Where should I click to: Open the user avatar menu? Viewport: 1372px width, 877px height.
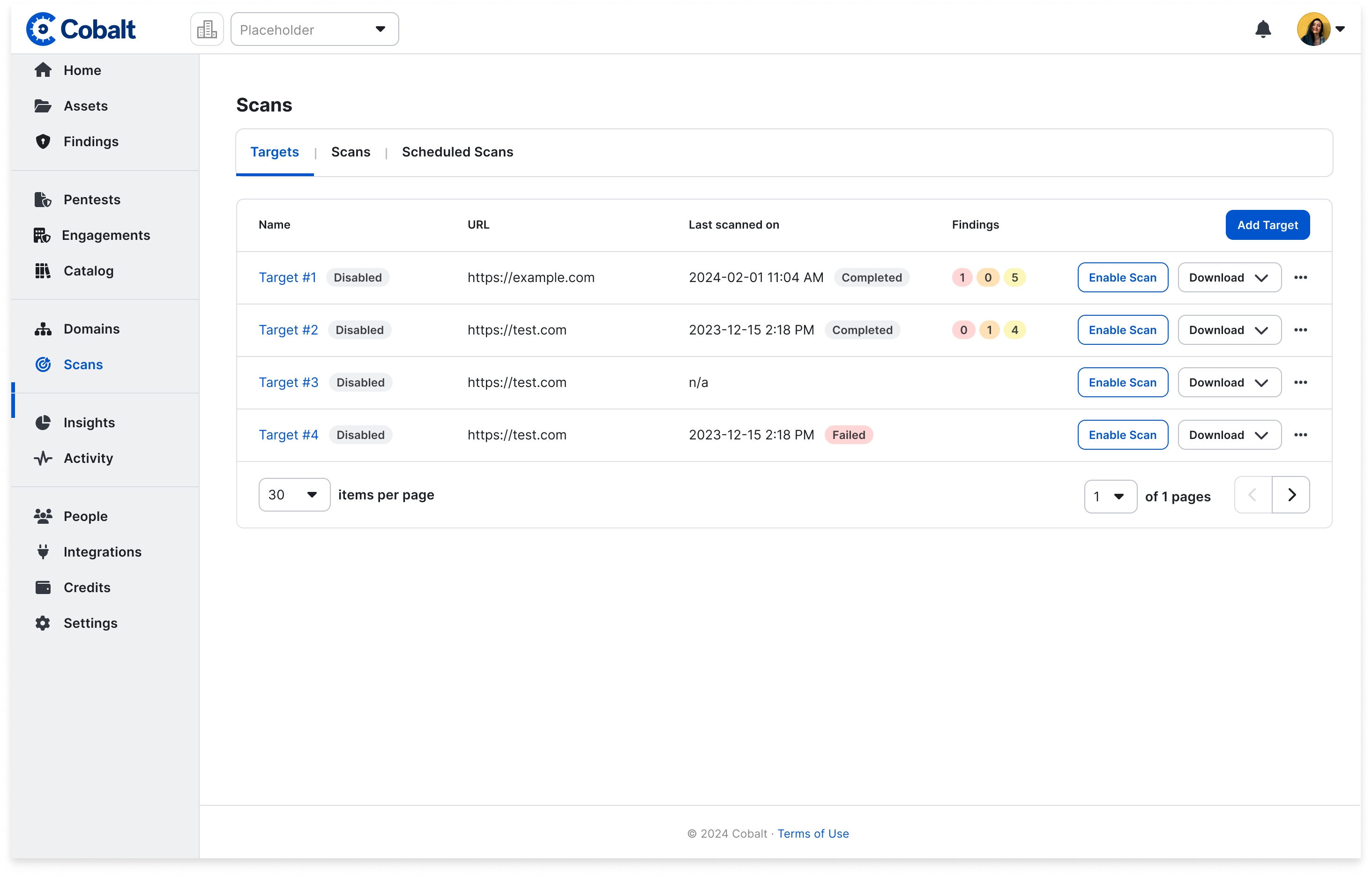pyautogui.click(x=1313, y=29)
